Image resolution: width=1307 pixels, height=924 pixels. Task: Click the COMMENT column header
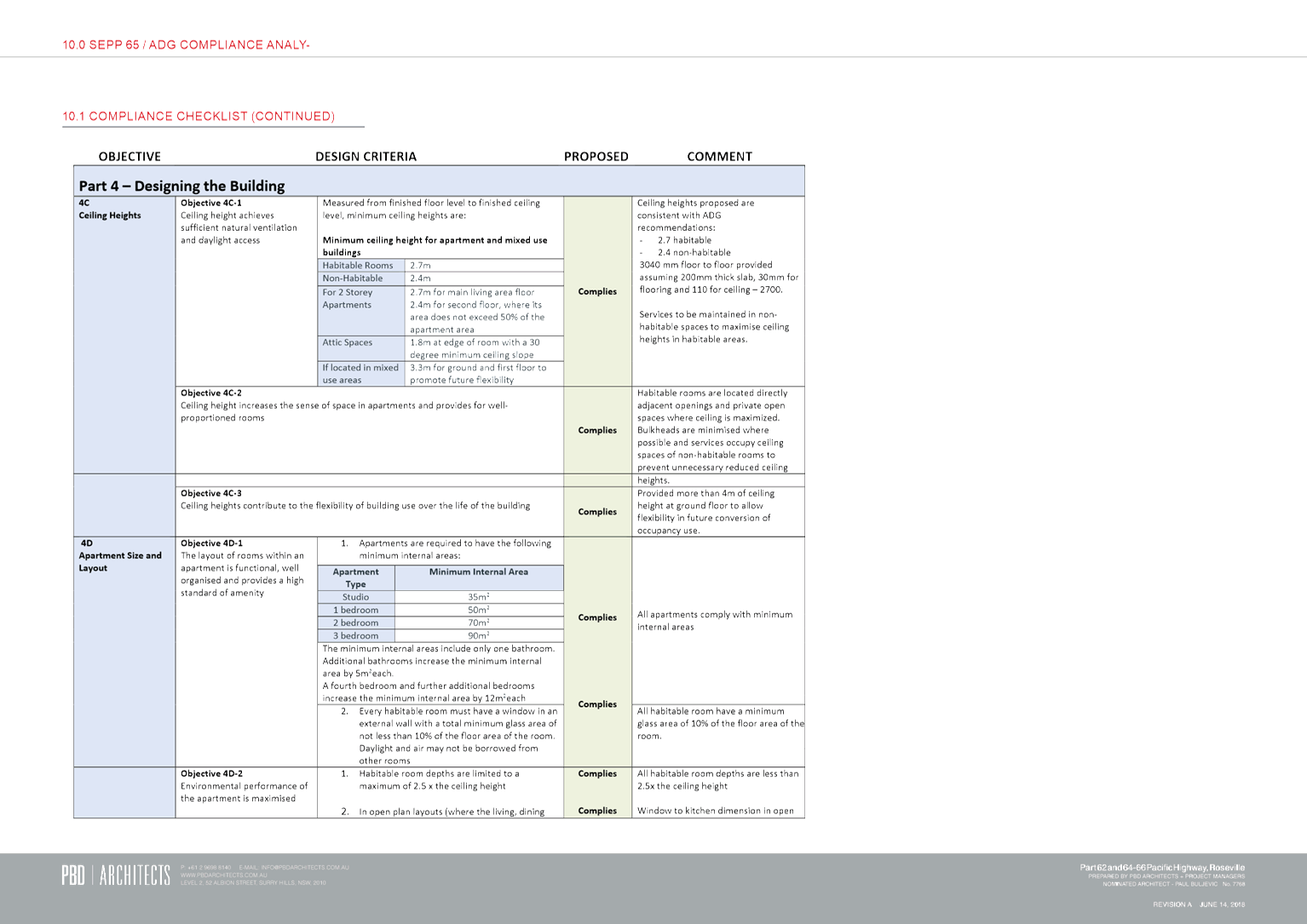click(x=719, y=157)
